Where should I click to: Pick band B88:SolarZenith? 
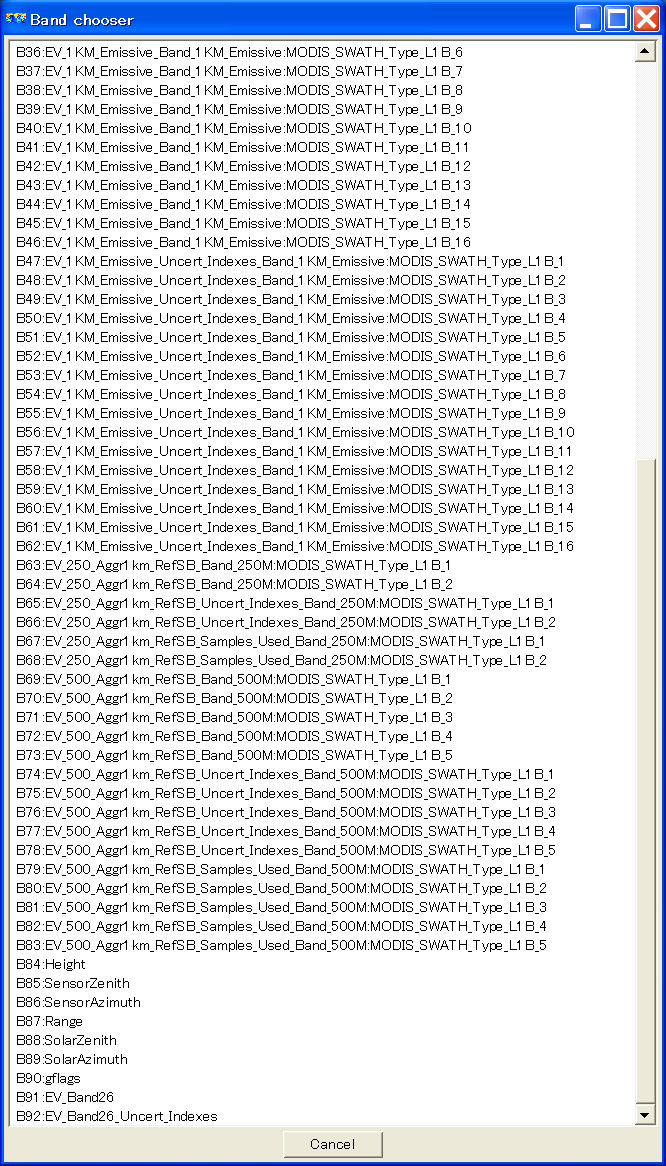[x=66, y=1040]
